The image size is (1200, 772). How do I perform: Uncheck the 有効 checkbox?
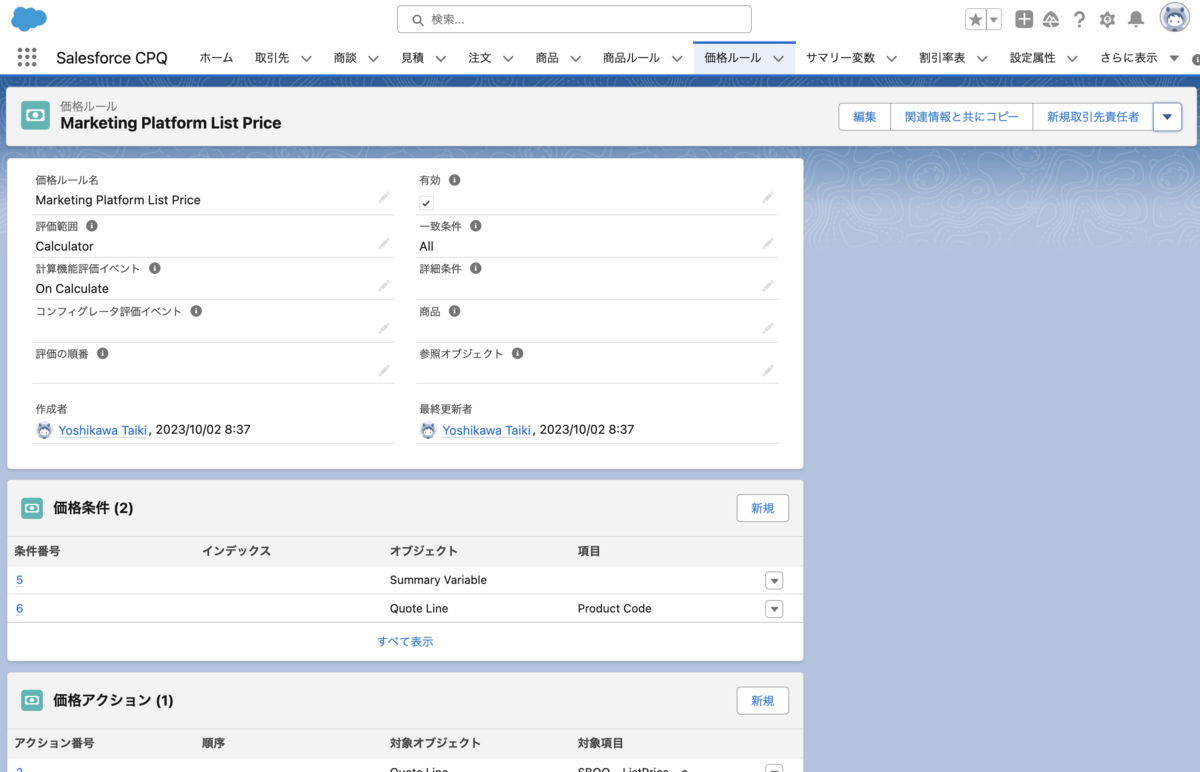click(426, 202)
